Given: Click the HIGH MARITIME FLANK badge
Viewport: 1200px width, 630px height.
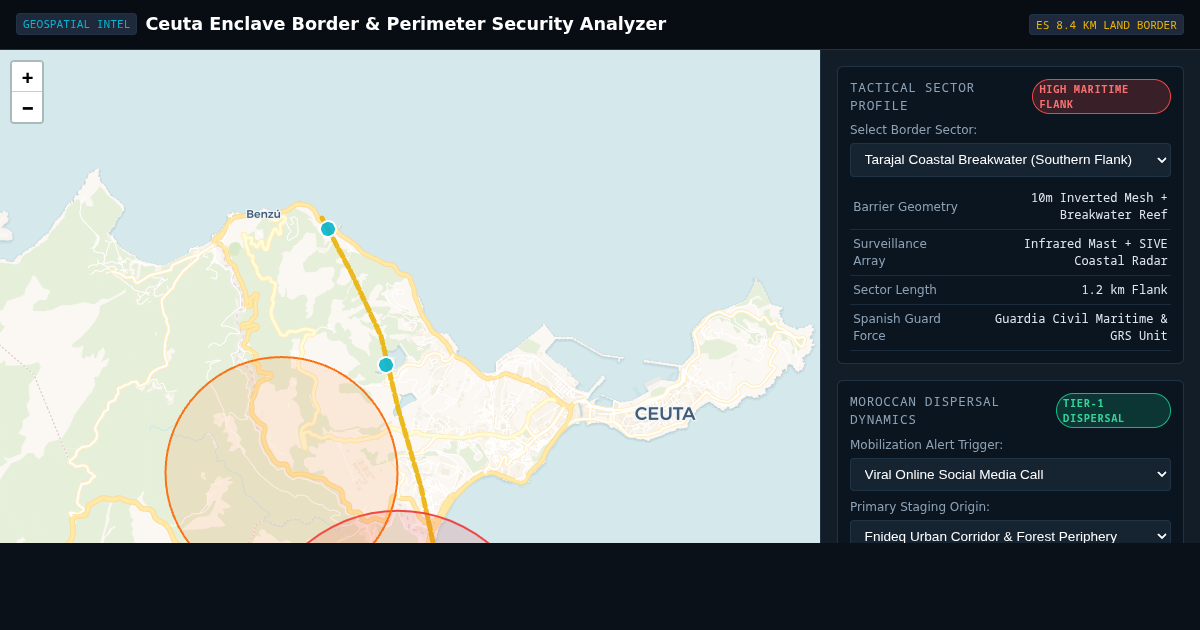Looking at the screenshot, I should [x=1101, y=97].
